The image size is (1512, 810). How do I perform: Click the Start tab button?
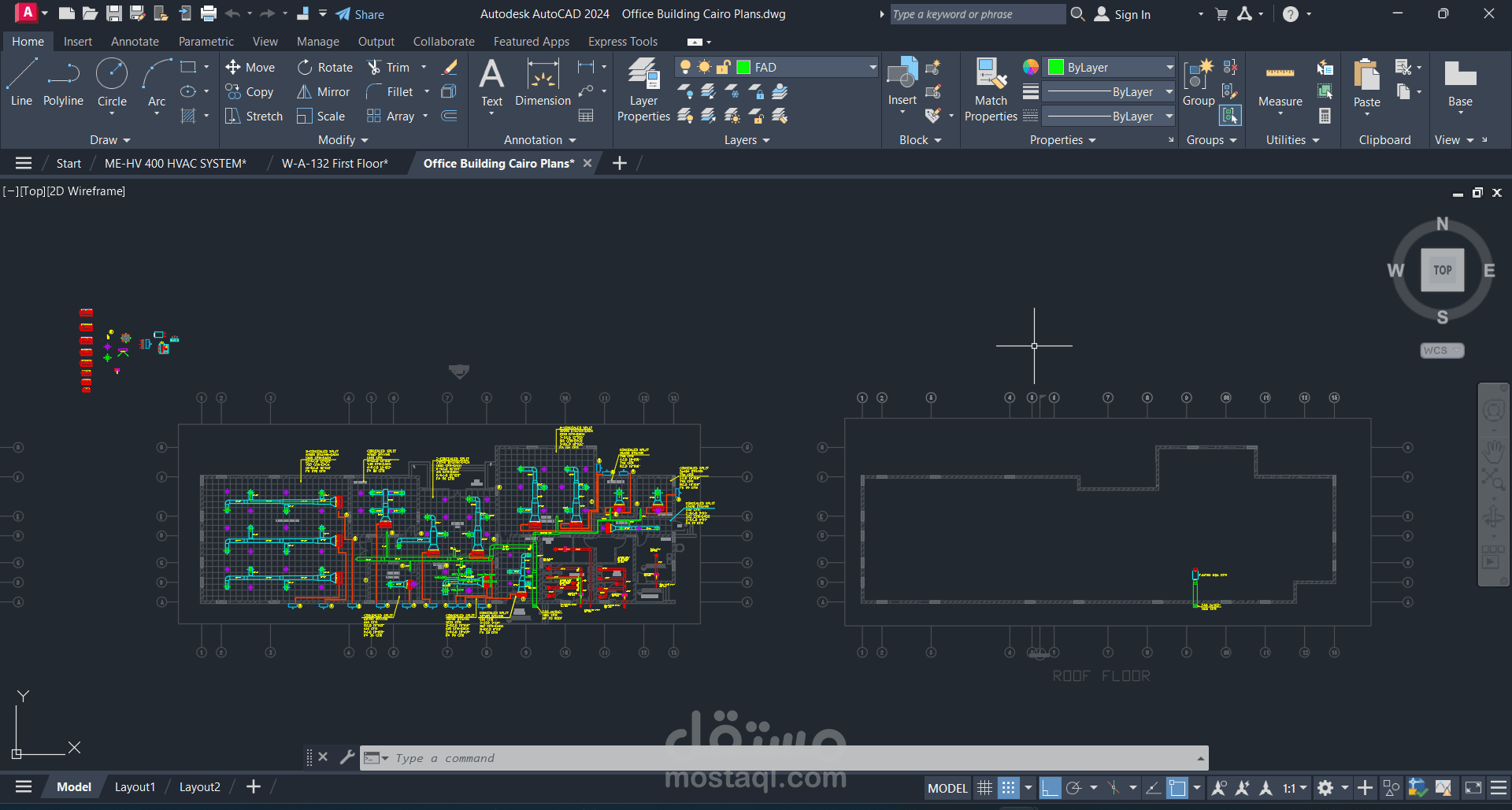point(69,164)
